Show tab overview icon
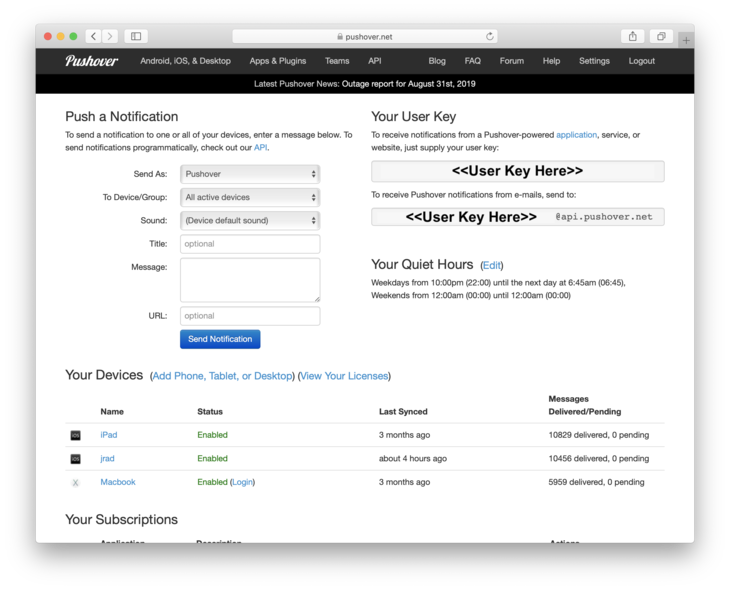 [x=661, y=36]
